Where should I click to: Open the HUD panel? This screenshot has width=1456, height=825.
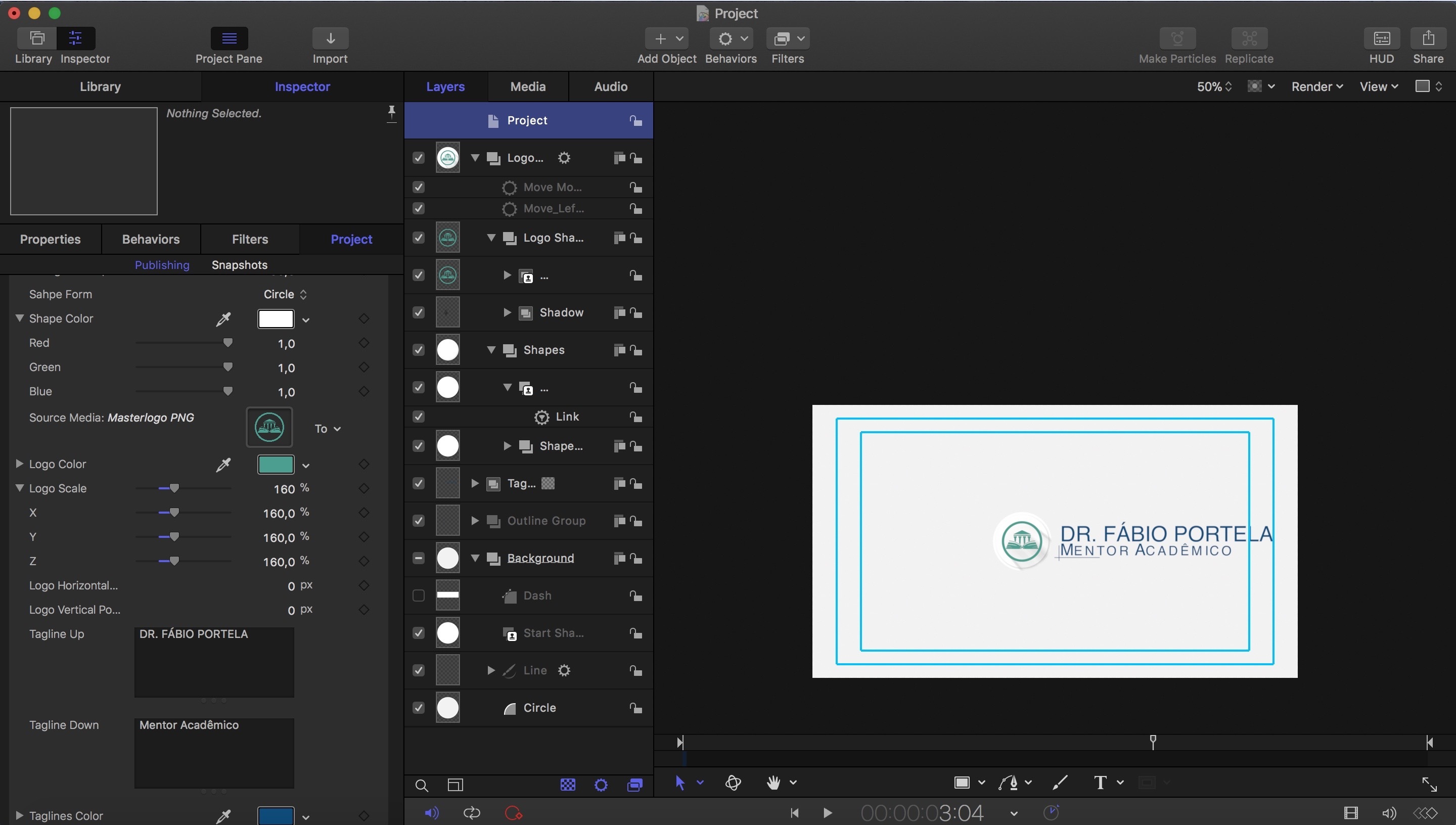1381,39
